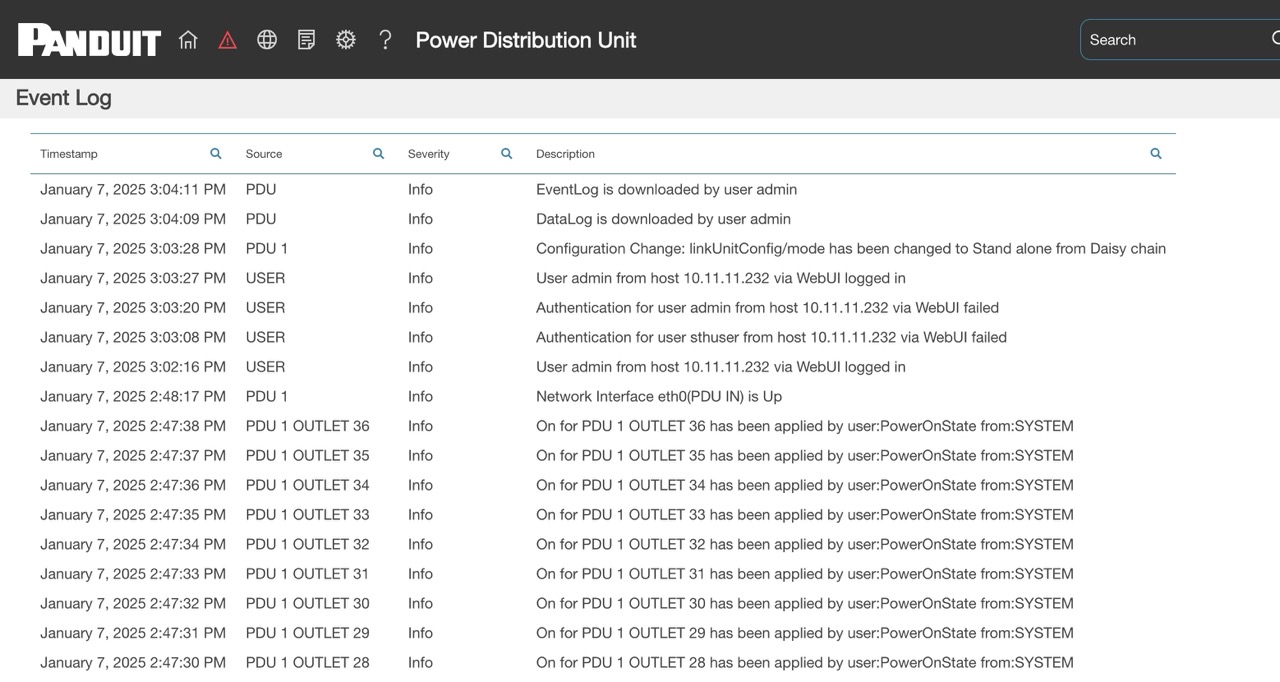This screenshot has width=1280, height=682.
Task: Open the settings gear icon
Action: pyautogui.click(x=346, y=40)
